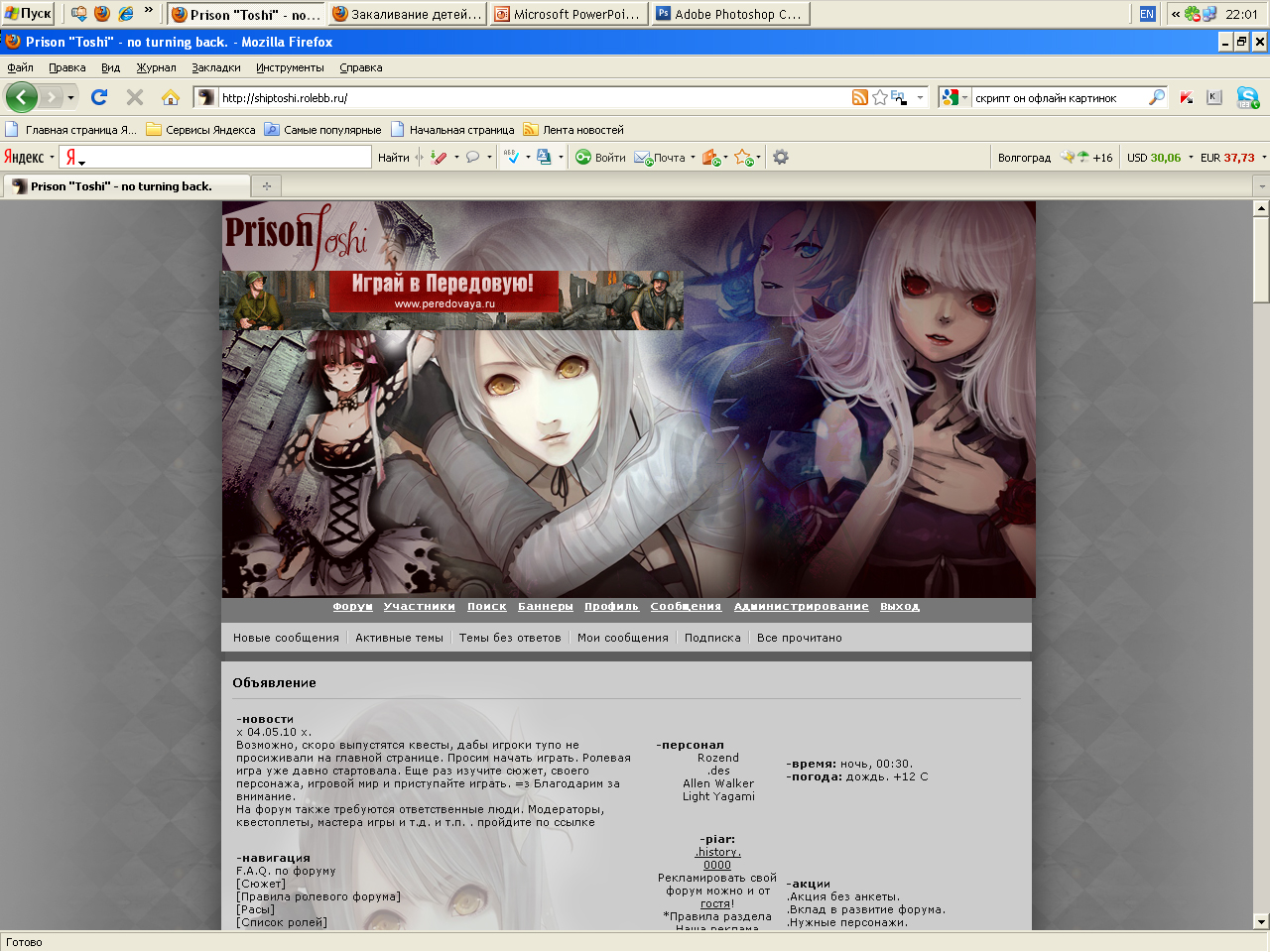Open a new tab with the plus button
The image size is (1270, 952).
tap(266, 185)
